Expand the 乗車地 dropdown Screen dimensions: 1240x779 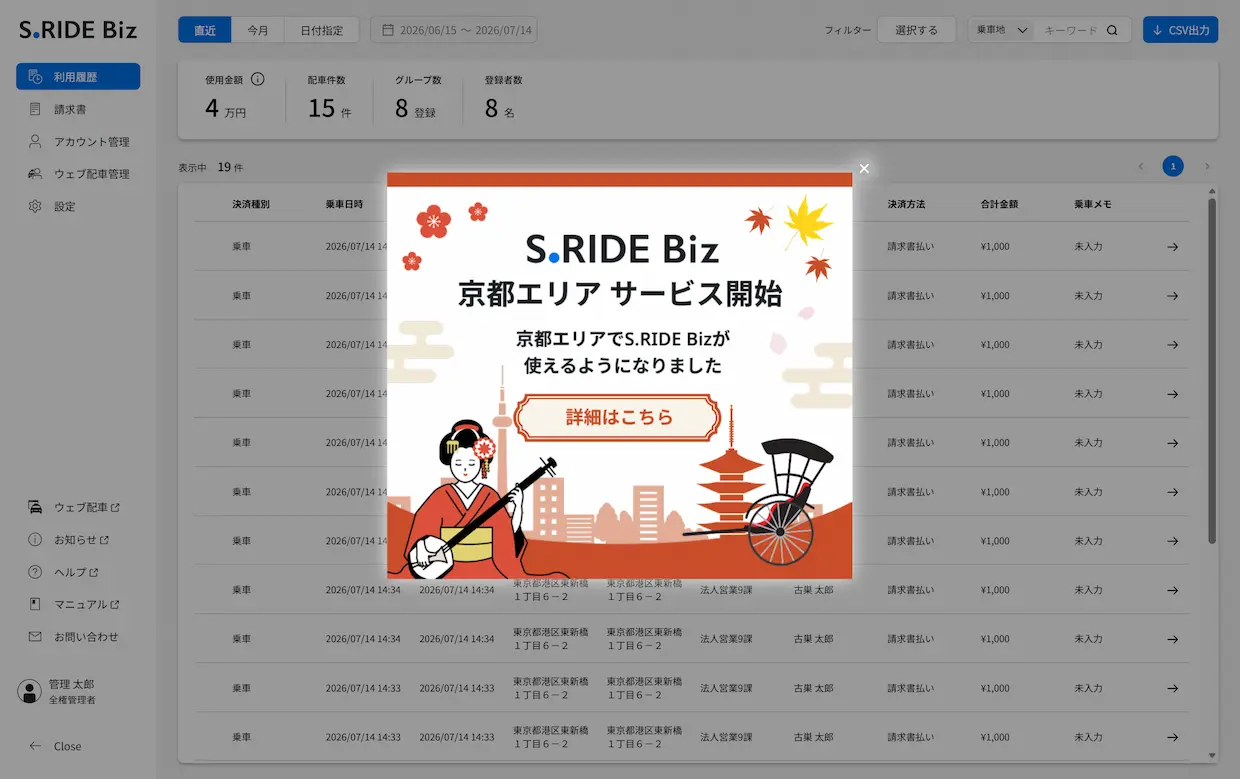tap(1001, 30)
